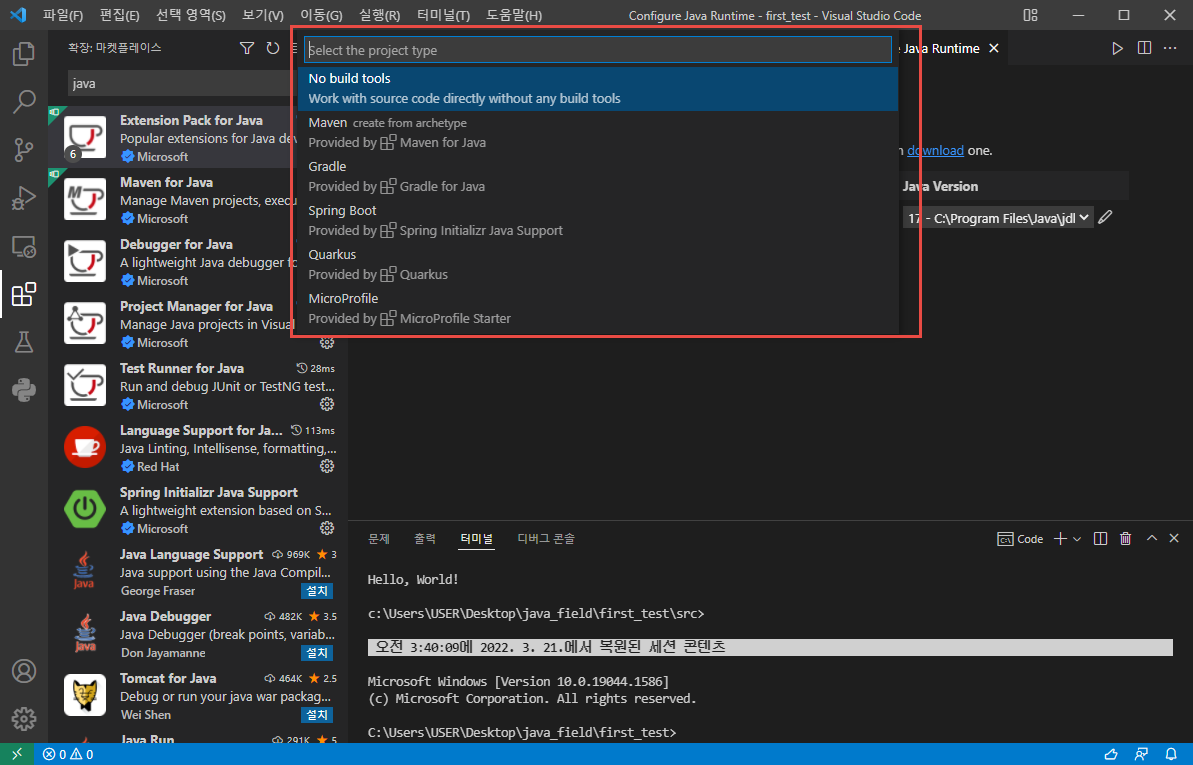Focus the Select the project type input
Image resolution: width=1193 pixels, height=765 pixels.
(597, 50)
